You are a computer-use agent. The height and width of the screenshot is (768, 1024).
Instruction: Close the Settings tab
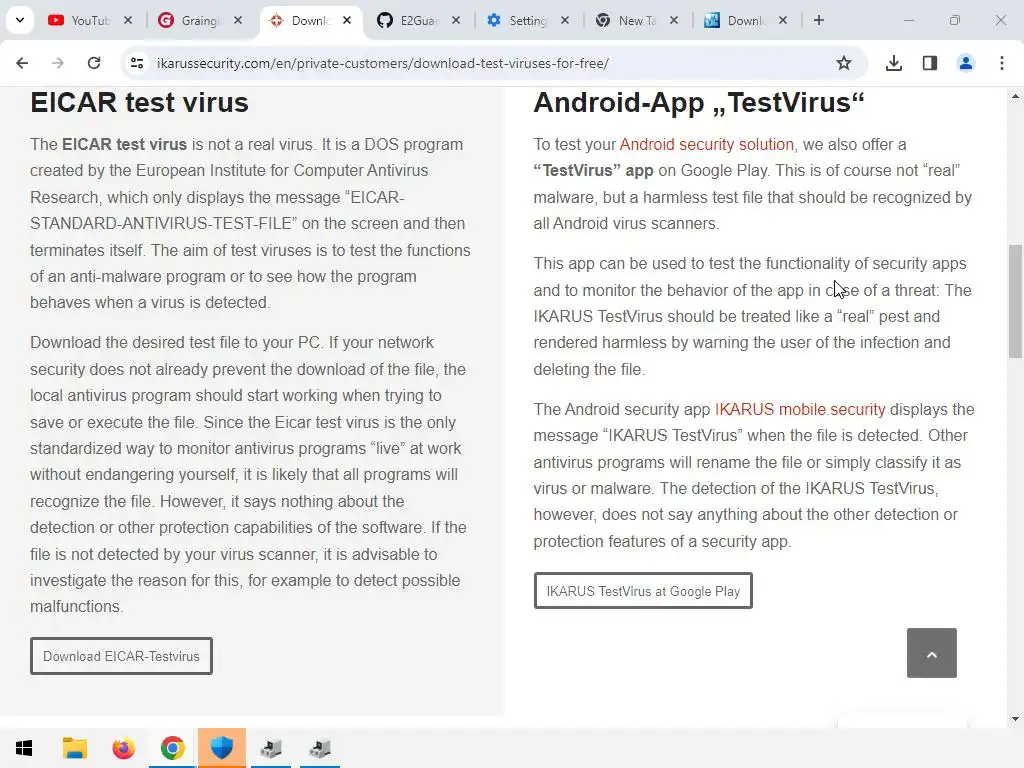[x=565, y=20]
